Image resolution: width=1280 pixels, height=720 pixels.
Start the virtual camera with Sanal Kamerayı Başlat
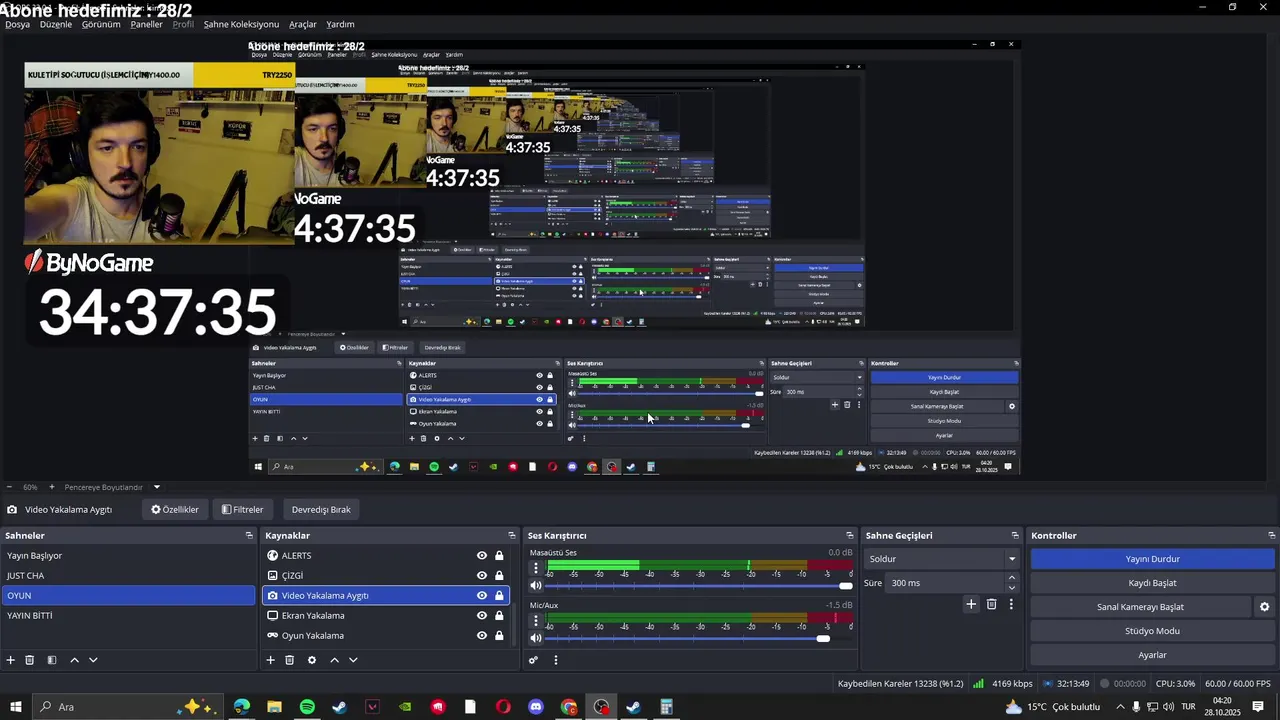[x=1141, y=607]
